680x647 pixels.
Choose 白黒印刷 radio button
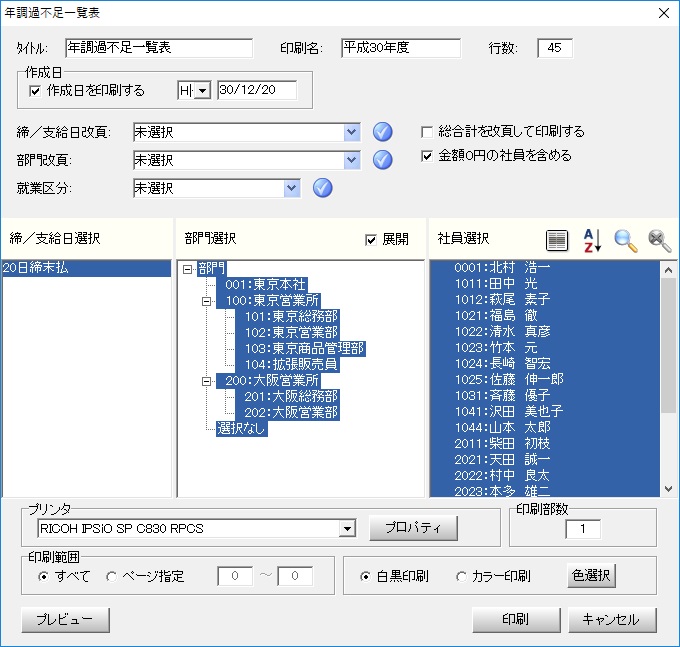[366, 576]
